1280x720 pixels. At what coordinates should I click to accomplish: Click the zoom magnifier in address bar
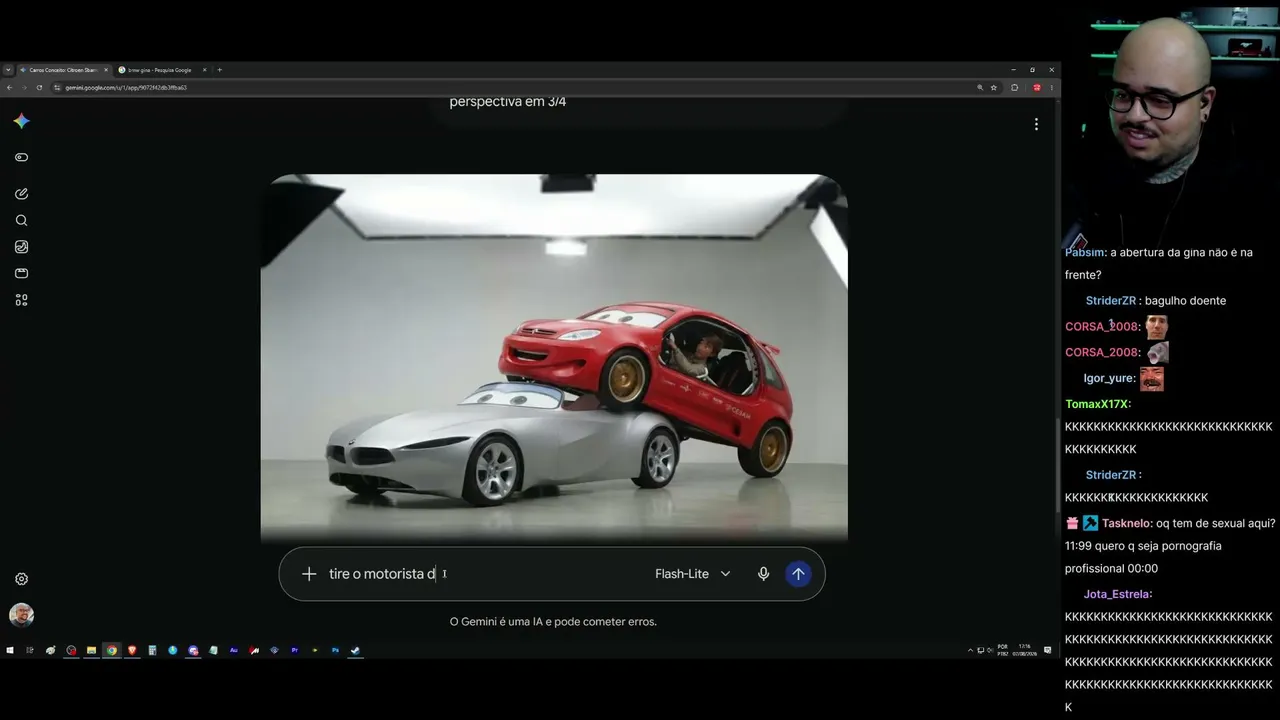coord(980,88)
